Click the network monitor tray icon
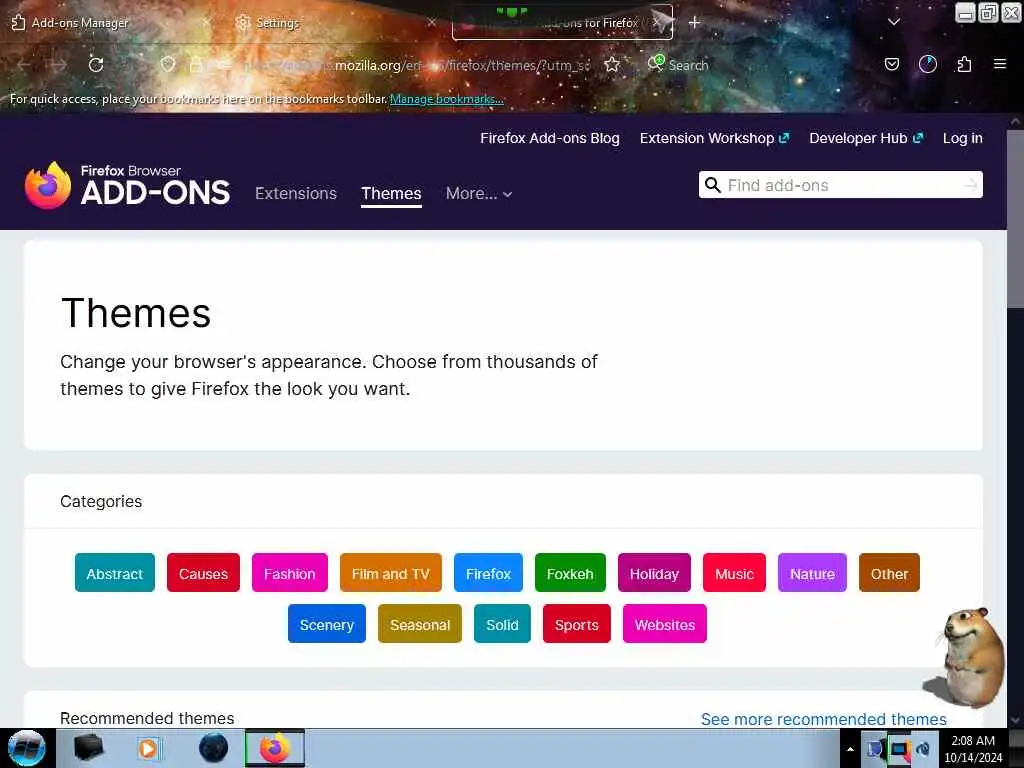Screen dimensions: 1024x768 900,749
